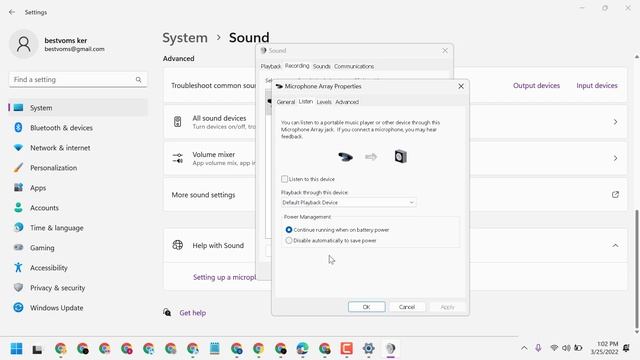The width and height of the screenshot is (640, 360).
Task: Select Continue running when on battery power
Action: point(289,230)
